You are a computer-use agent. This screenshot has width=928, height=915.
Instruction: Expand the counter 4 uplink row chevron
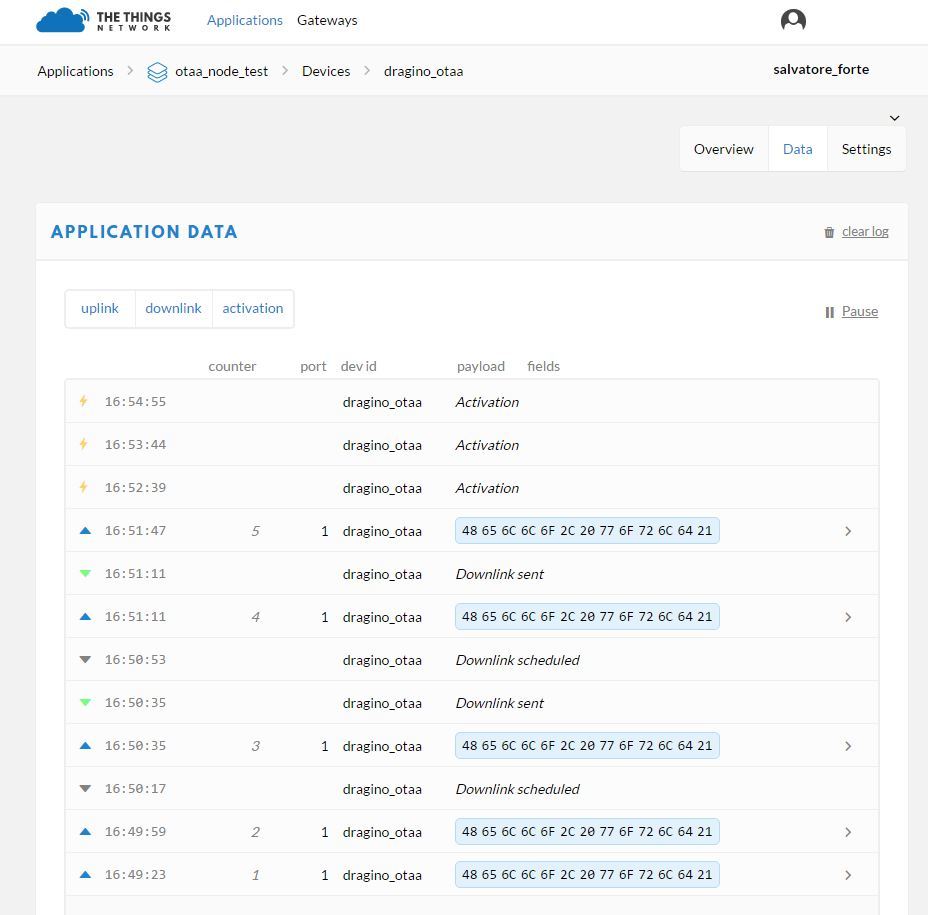coord(848,617)
